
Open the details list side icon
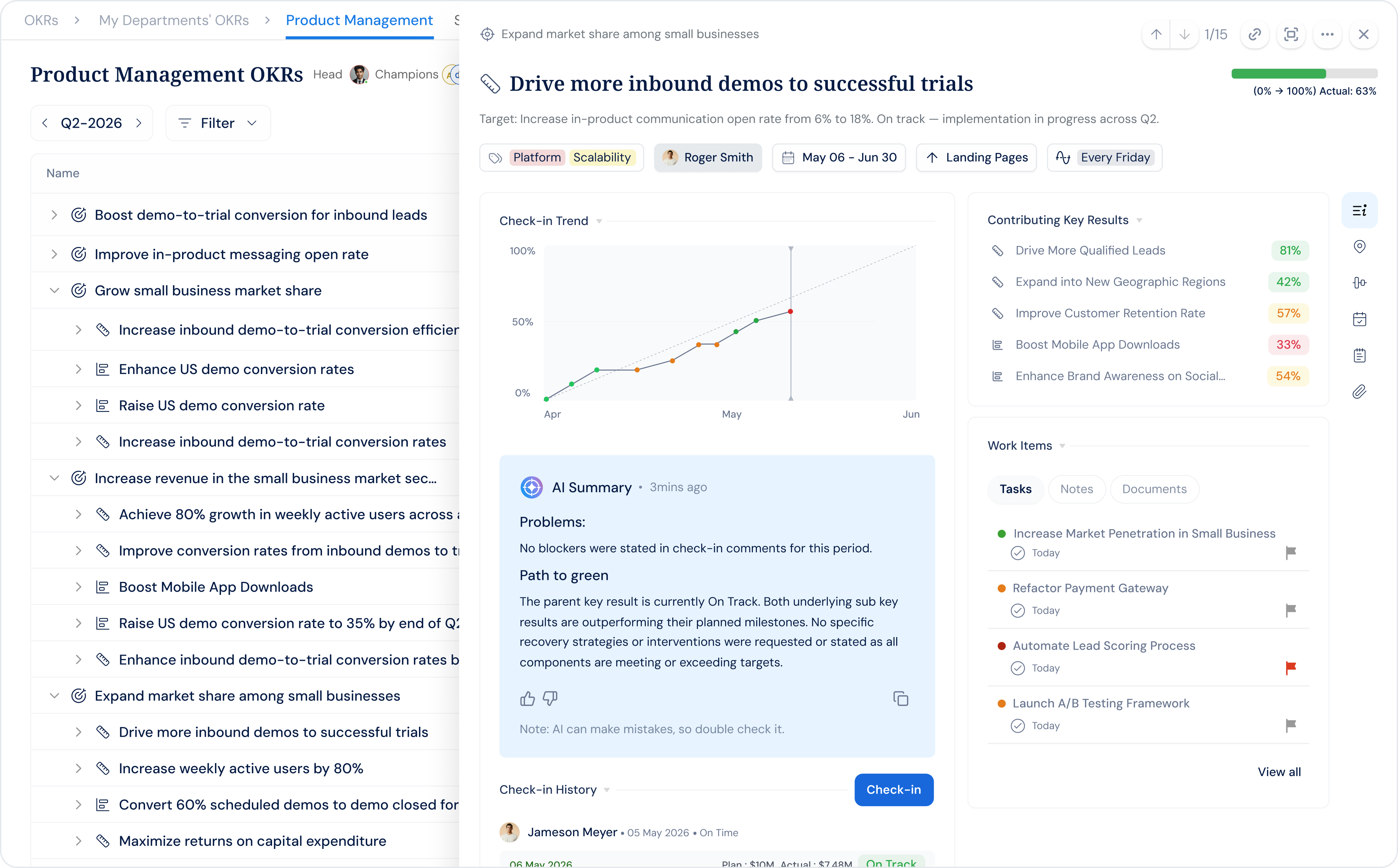click(1359, 210)
